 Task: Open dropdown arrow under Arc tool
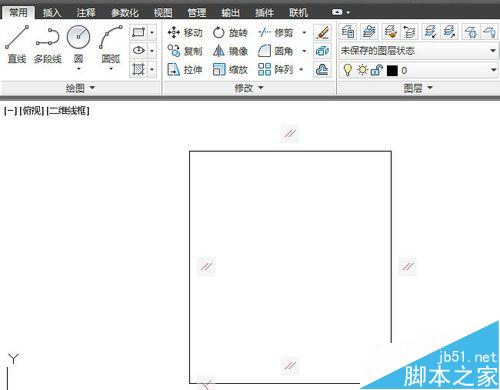click(111, 69)
